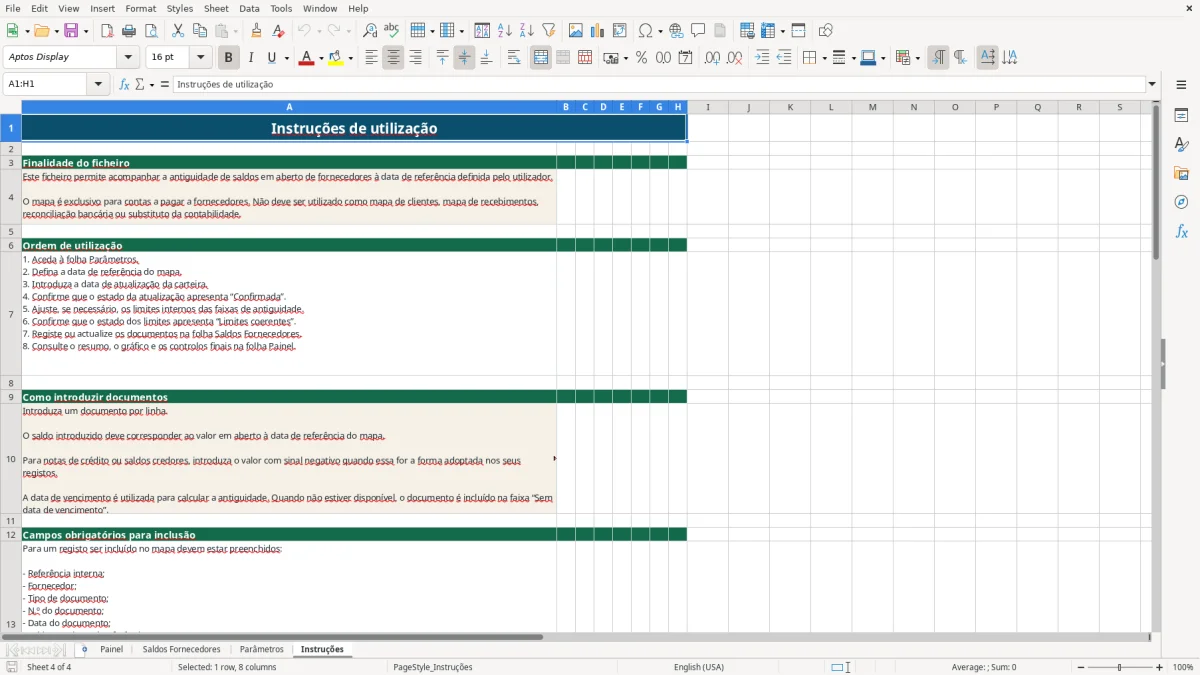Select the Clone Formatting paintbrush
This screenshot has height=675, width=1200.
tap(256, 31)
